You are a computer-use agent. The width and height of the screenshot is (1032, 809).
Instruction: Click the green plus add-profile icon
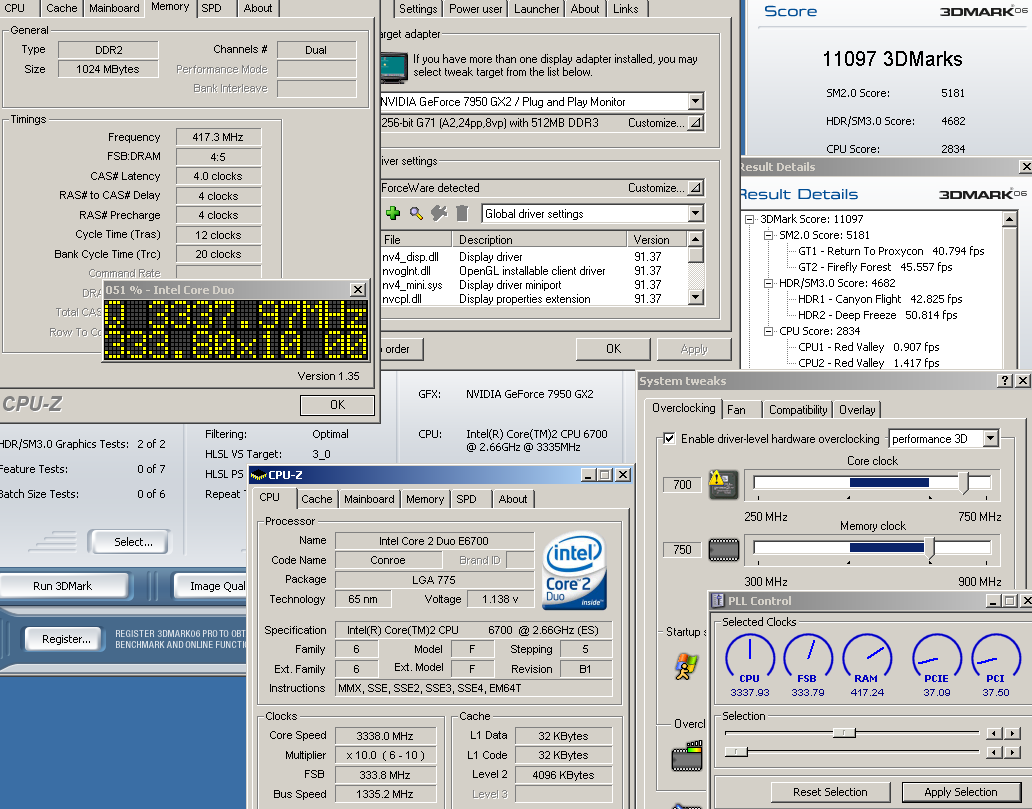point(393,213)
